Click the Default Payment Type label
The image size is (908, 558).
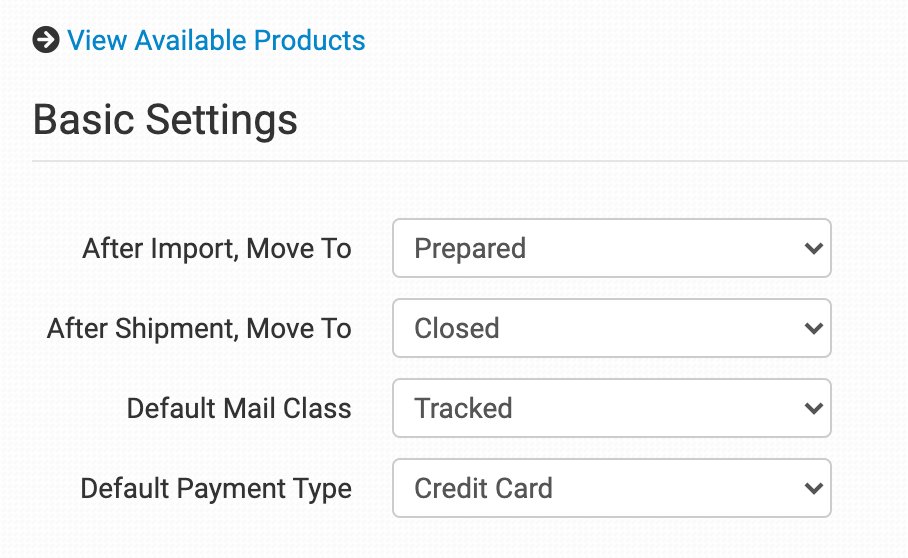pos(216,488)
